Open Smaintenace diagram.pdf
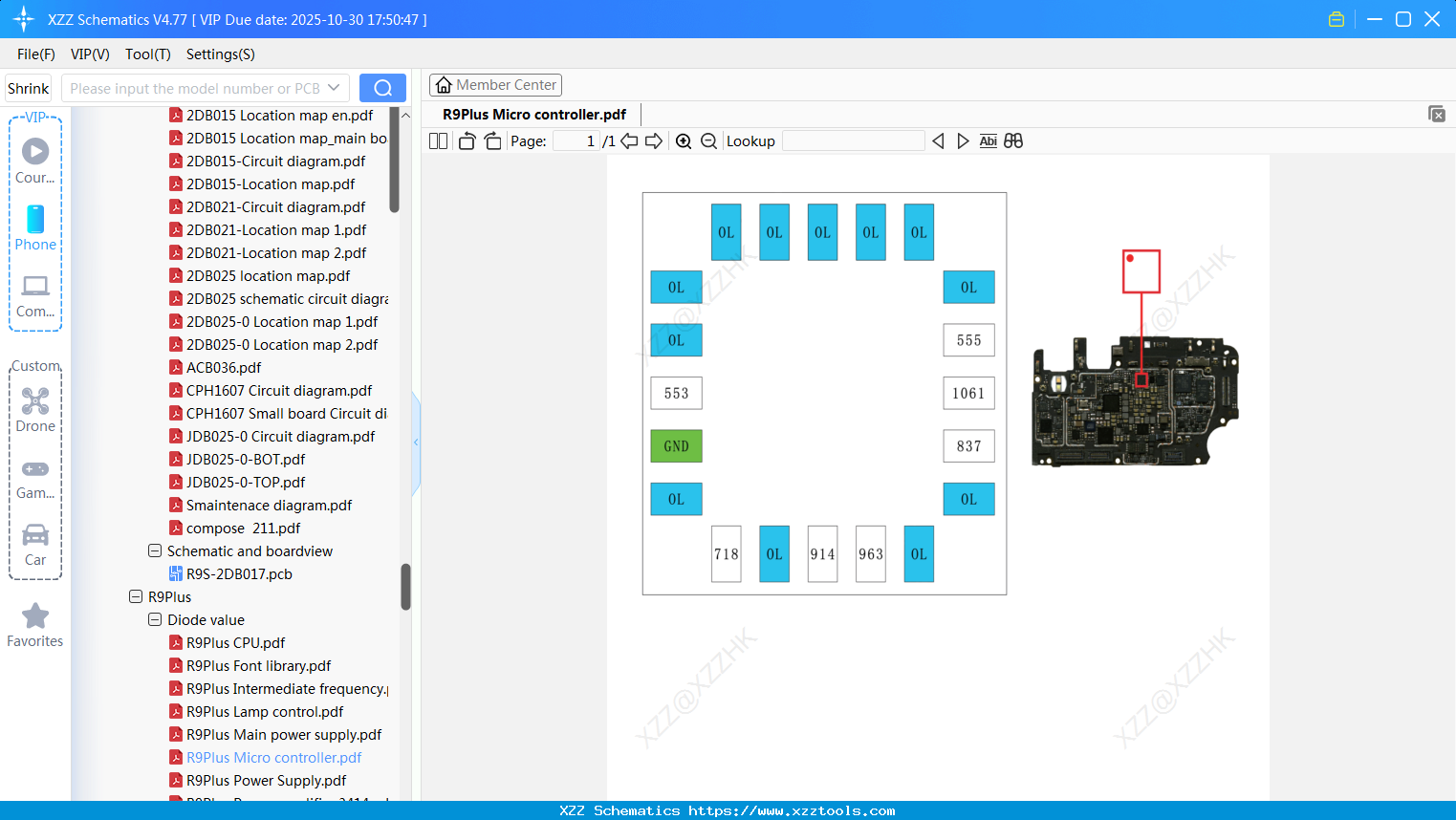The image size is (1456, 820). click(x=269, y=506)
